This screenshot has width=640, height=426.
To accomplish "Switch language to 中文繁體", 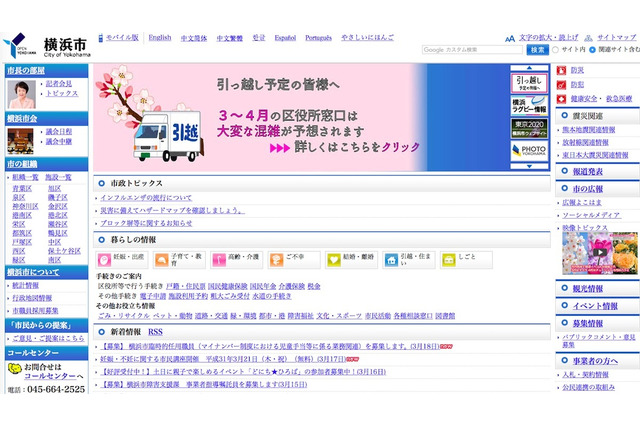I will coord(229,38).
